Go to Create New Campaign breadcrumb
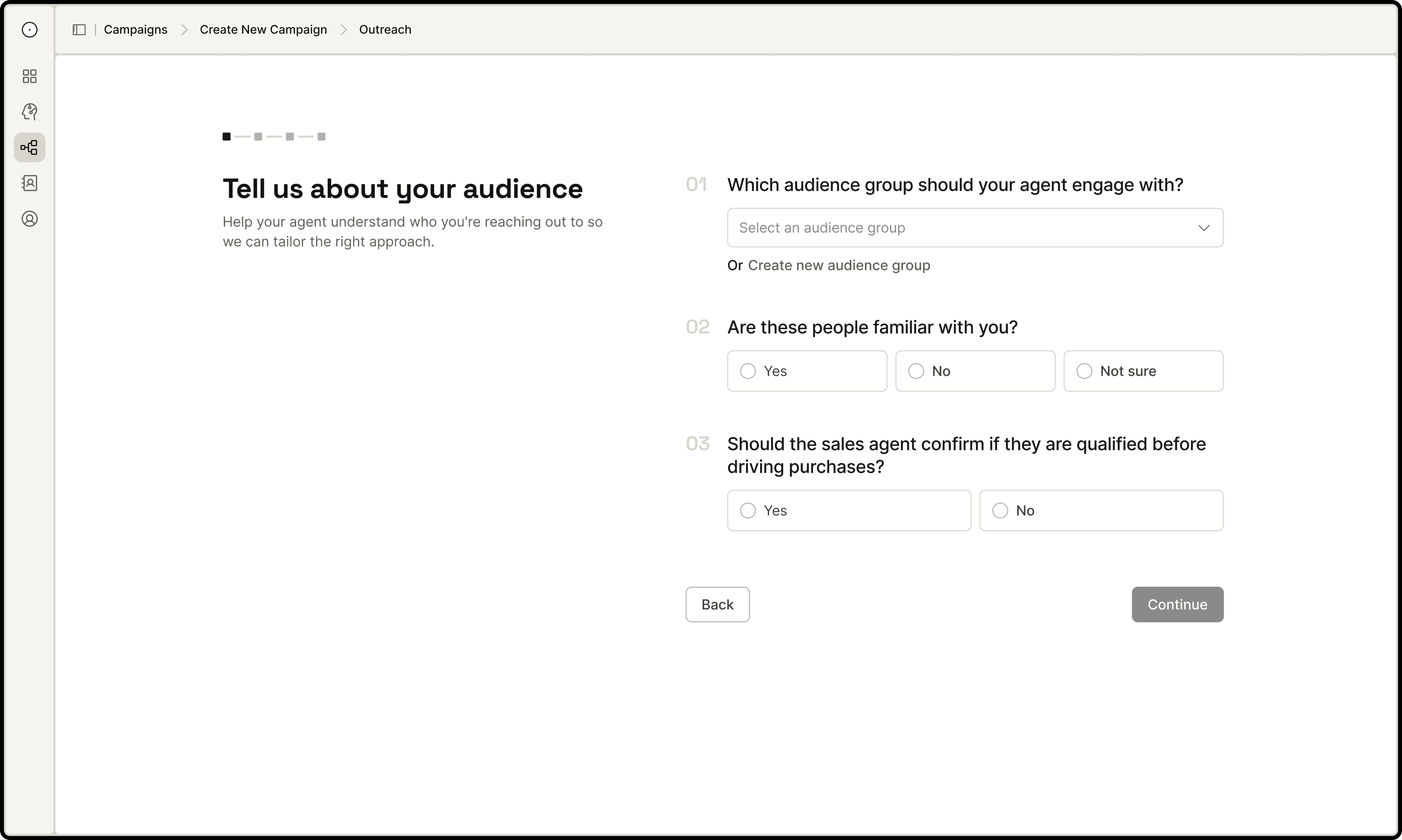The image size is (1402, 840). click(263, 30)
